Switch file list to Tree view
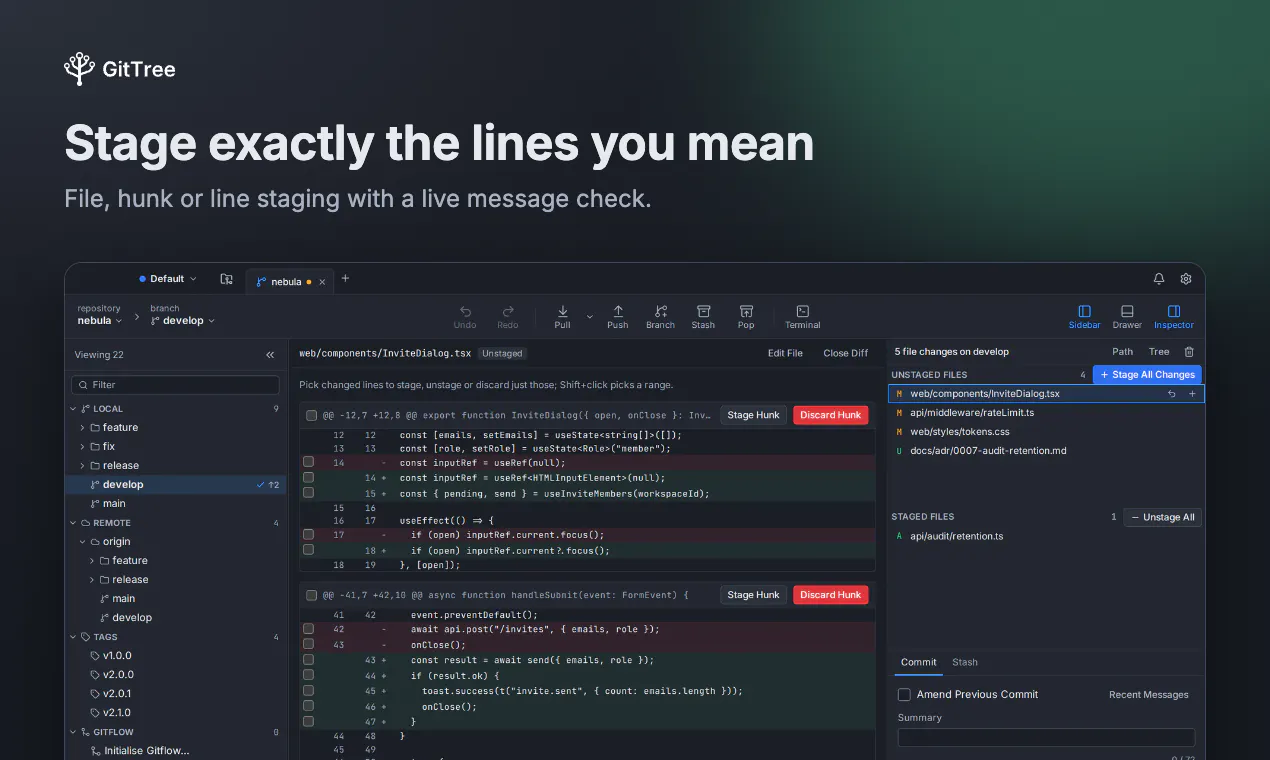This screenshot has width=1270, height=760. coord(1159,352)
